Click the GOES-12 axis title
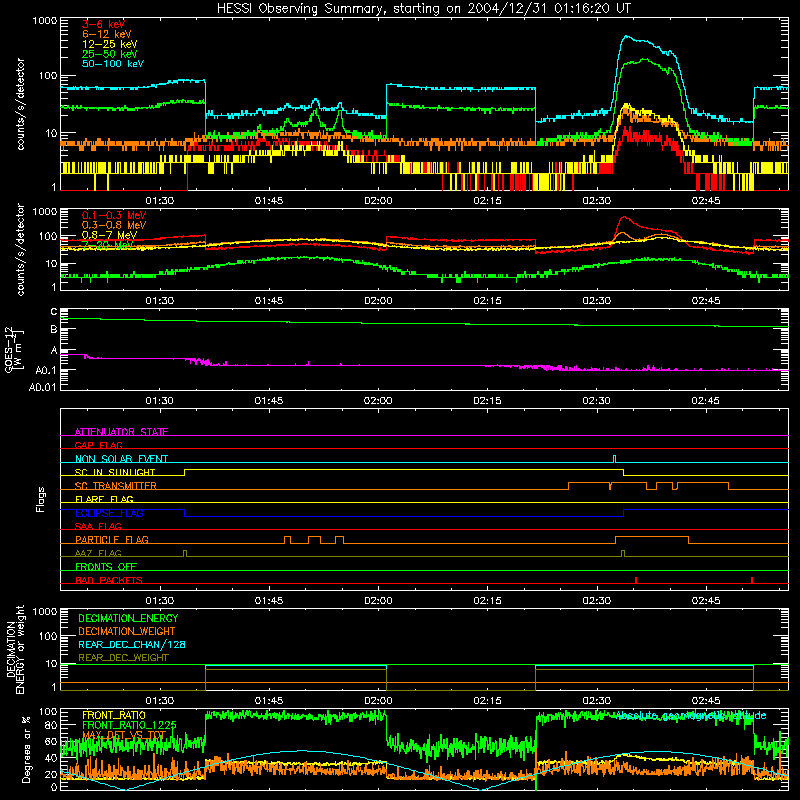 (14, 349)
